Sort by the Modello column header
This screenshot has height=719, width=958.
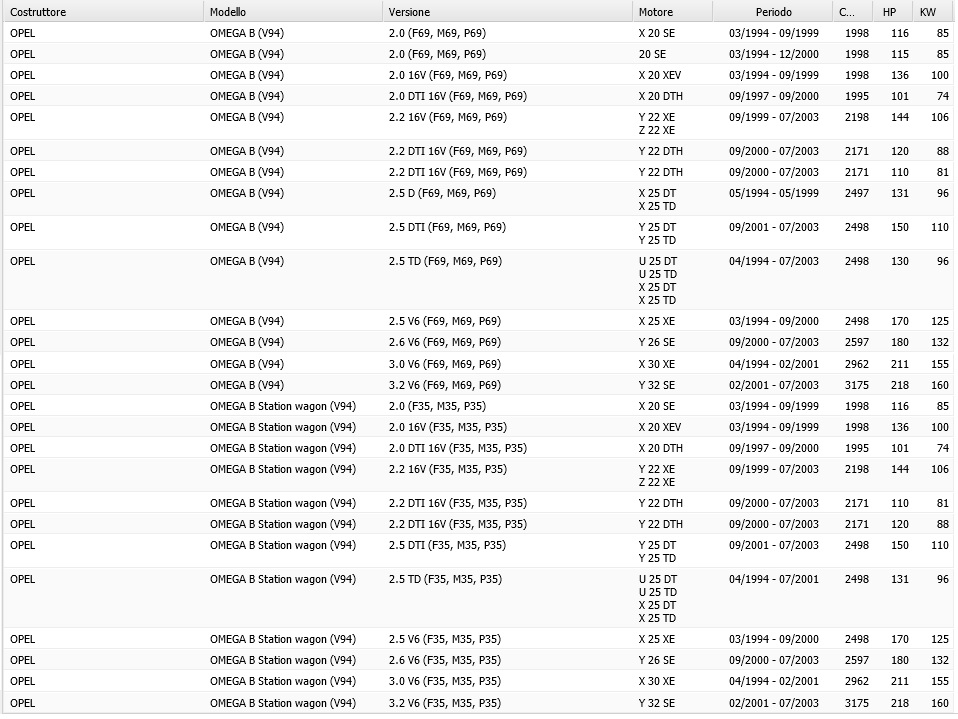[x=293, y=12]
